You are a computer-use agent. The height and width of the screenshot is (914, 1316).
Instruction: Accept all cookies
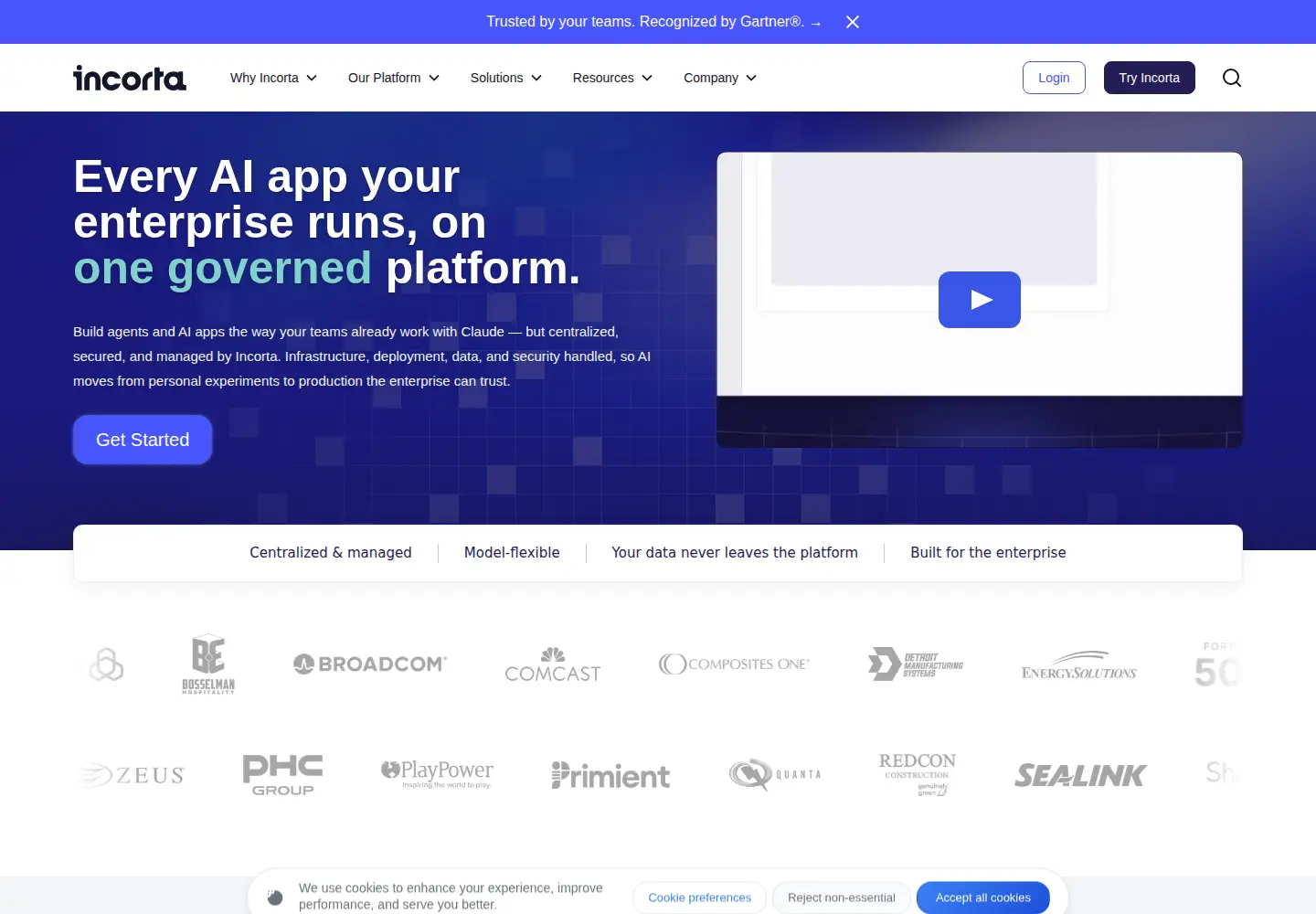[x=983, y=898]
